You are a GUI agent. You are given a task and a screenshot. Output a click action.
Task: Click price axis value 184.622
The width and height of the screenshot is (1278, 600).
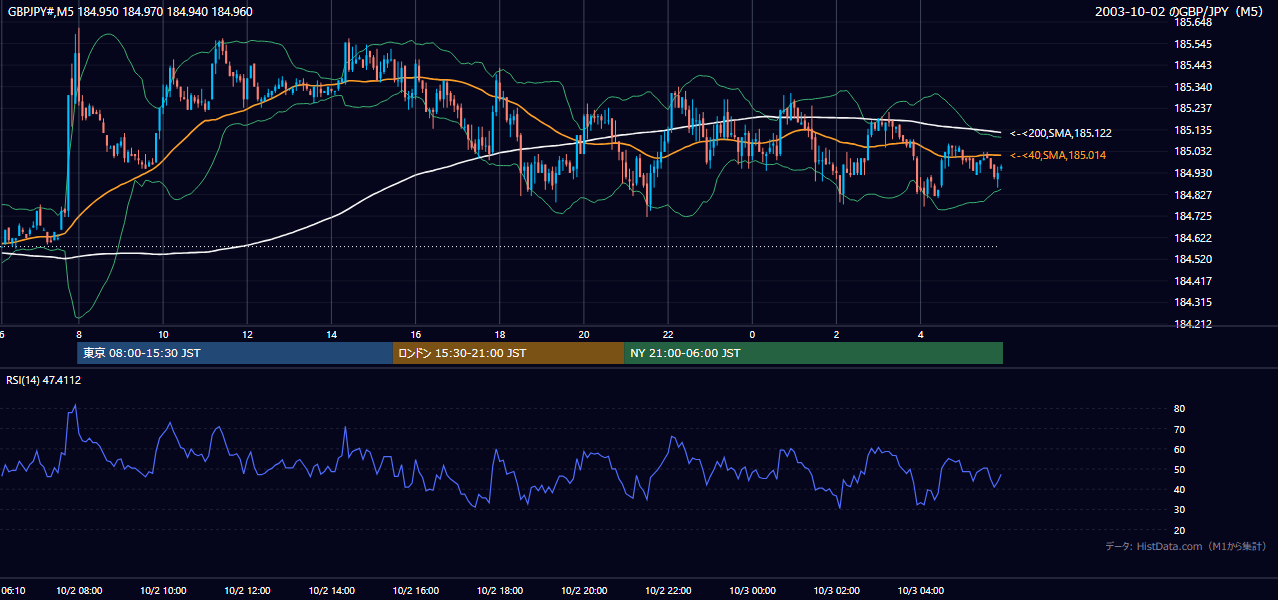point(1193,238)
